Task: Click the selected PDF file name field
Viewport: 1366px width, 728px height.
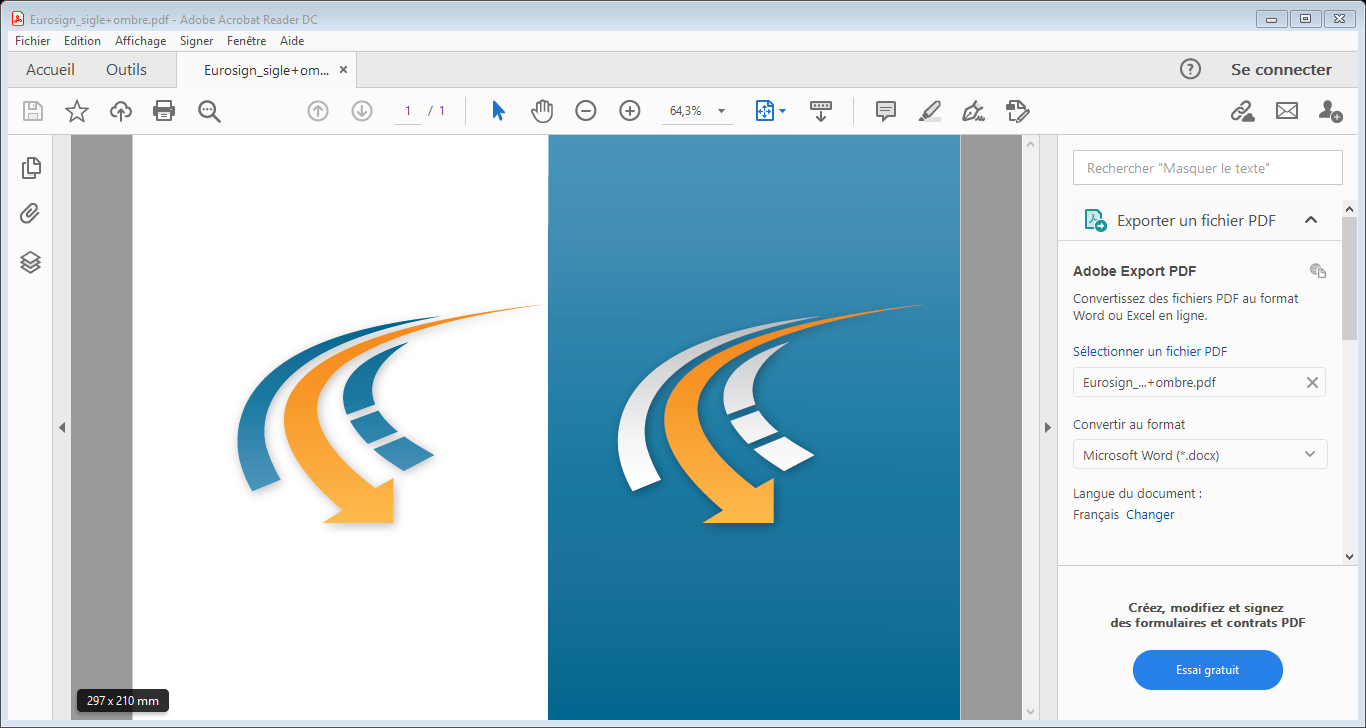Action: tap(1200, 382)
